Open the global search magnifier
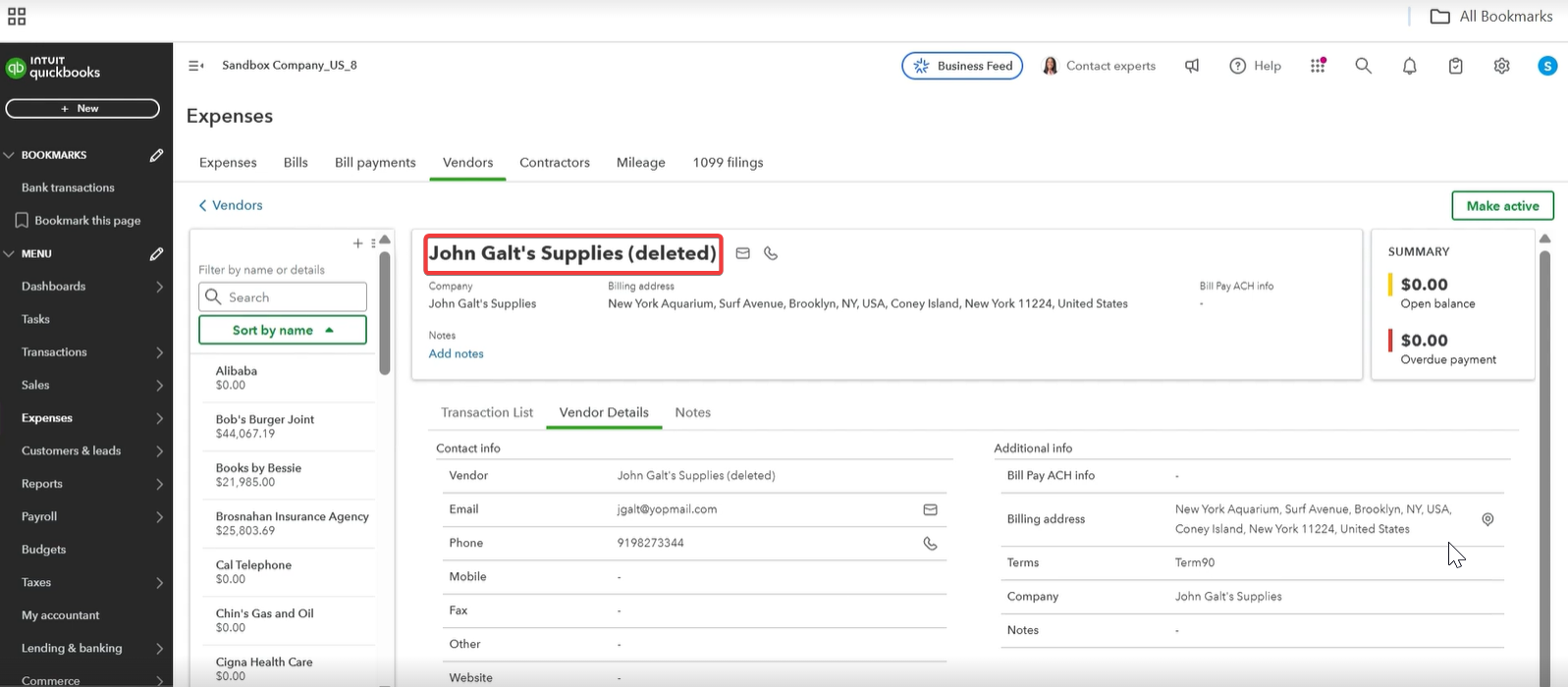 tap(1363, 66)
